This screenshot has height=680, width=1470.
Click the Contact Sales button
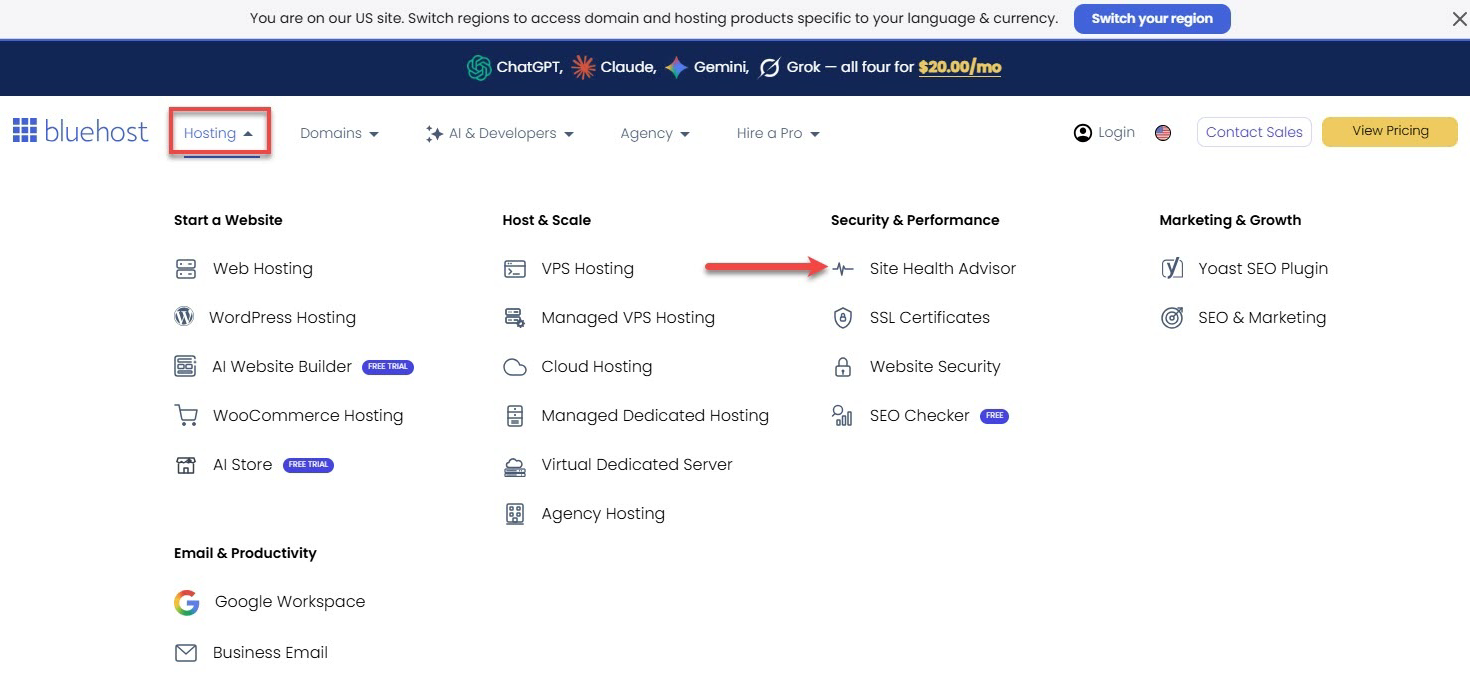click(x=1254, y=132)
